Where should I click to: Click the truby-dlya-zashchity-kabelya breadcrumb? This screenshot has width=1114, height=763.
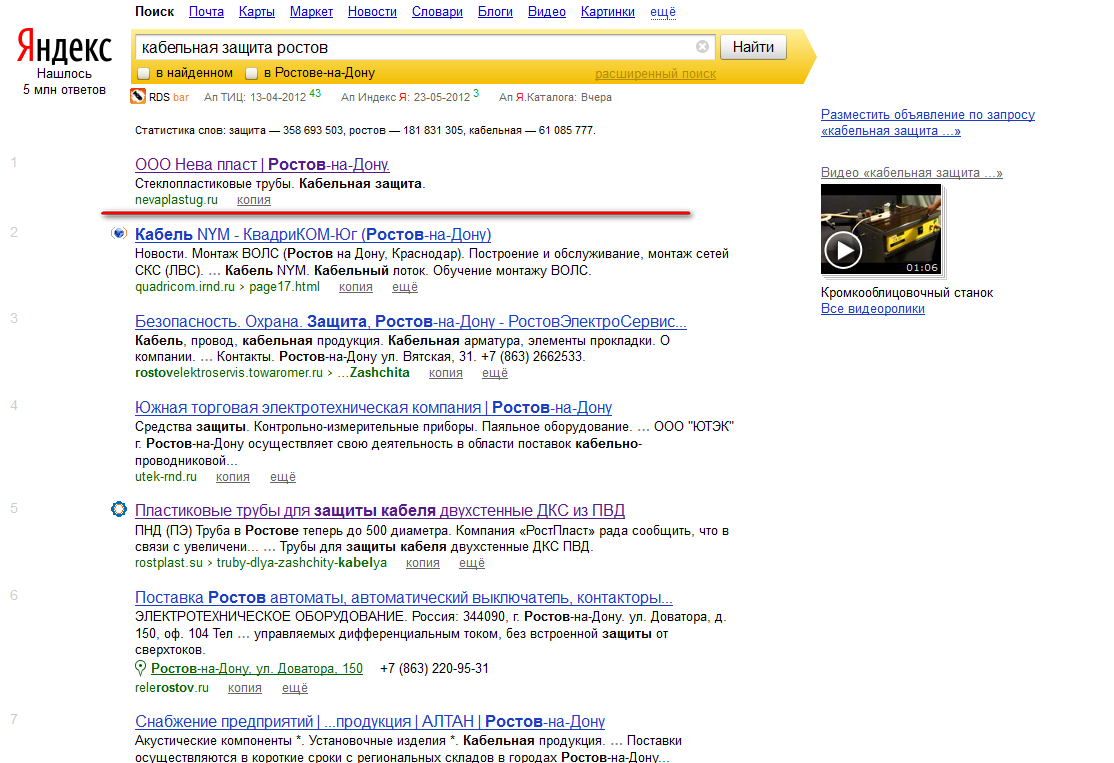click(x=302, y=563)
